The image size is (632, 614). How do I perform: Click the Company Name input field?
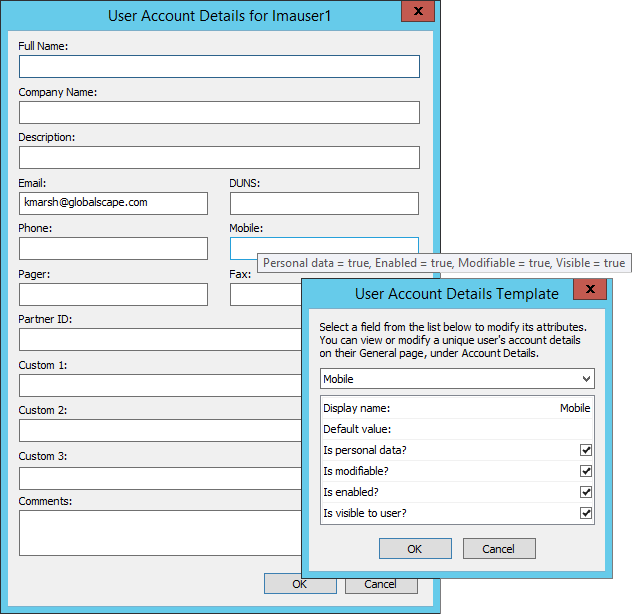click(x=219, y=112)
